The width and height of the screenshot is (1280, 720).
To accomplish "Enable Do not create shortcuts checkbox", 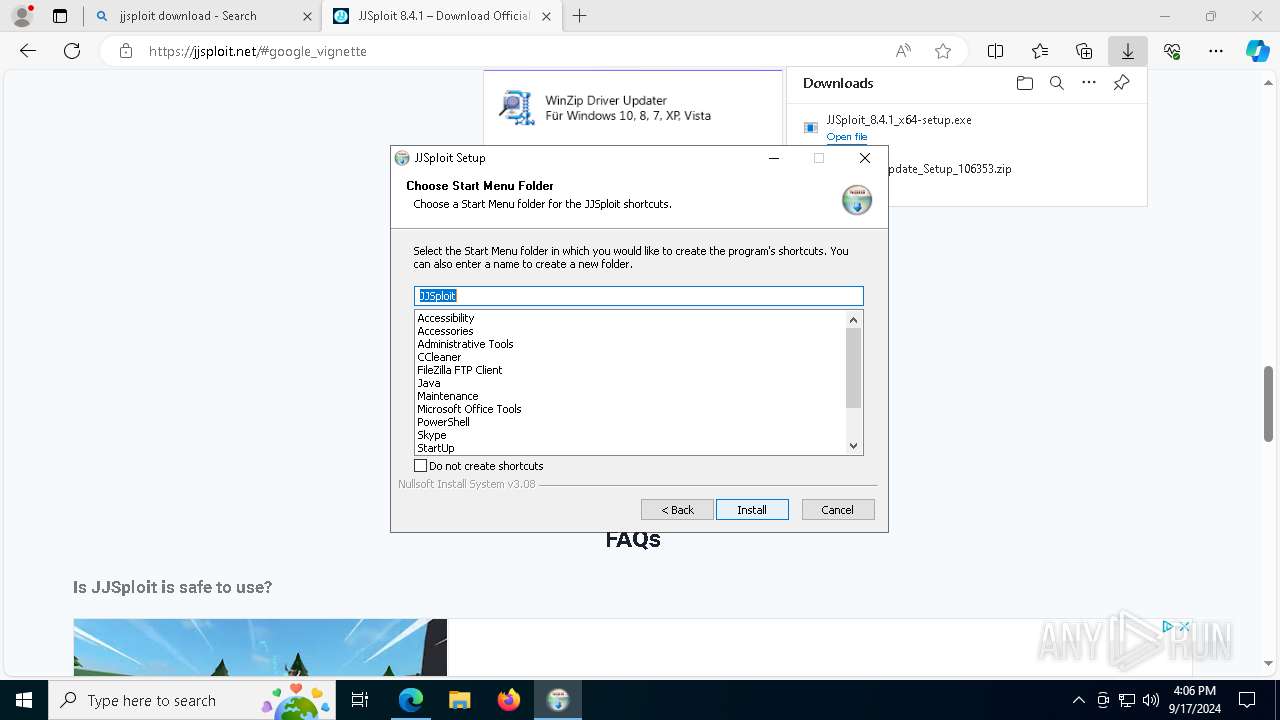I will pyautogui.click(x=421, y=466).
